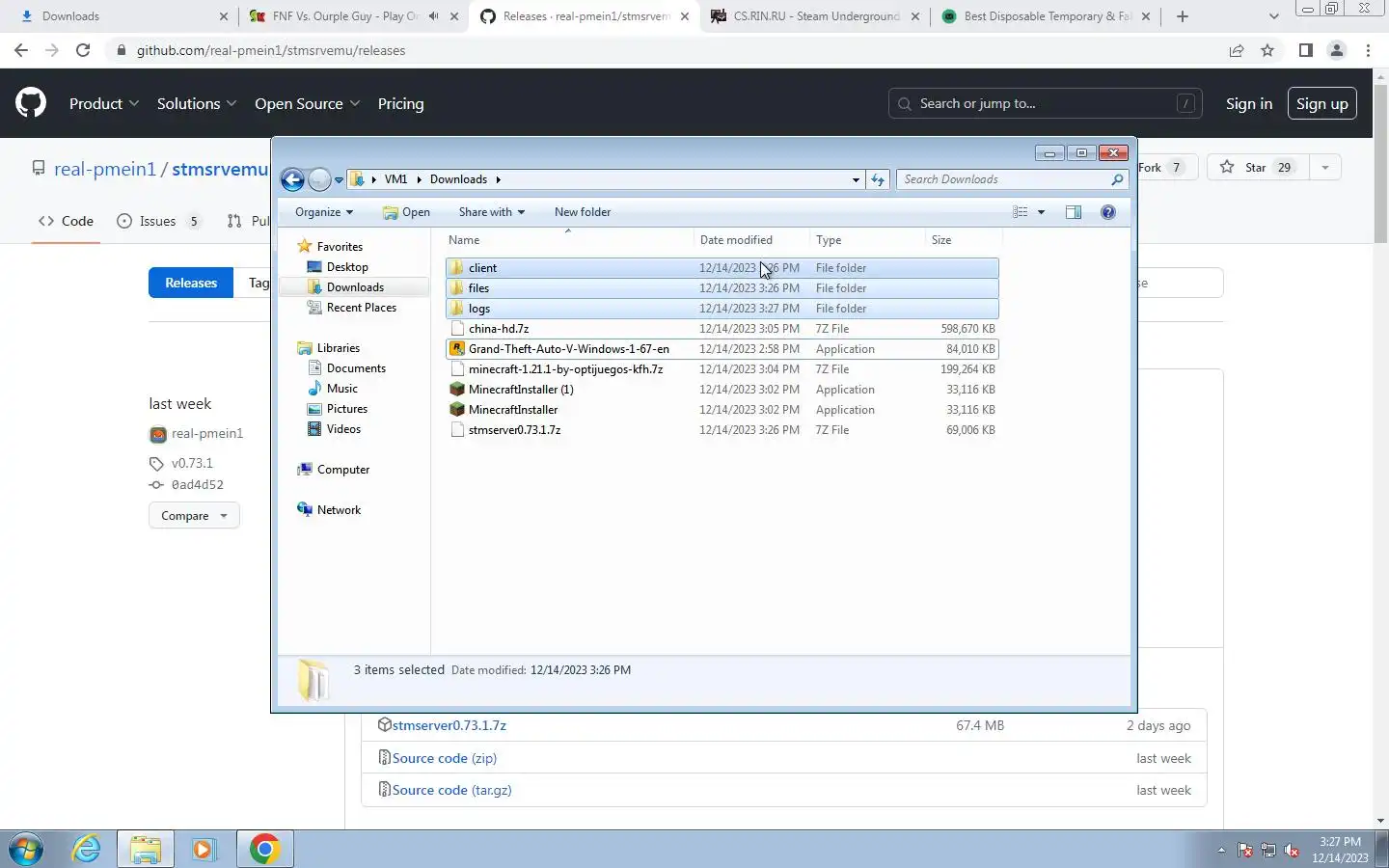Bookmark this page with the star icon
This screenshot has height=868, width=1389.
[x=1267, y=50]
